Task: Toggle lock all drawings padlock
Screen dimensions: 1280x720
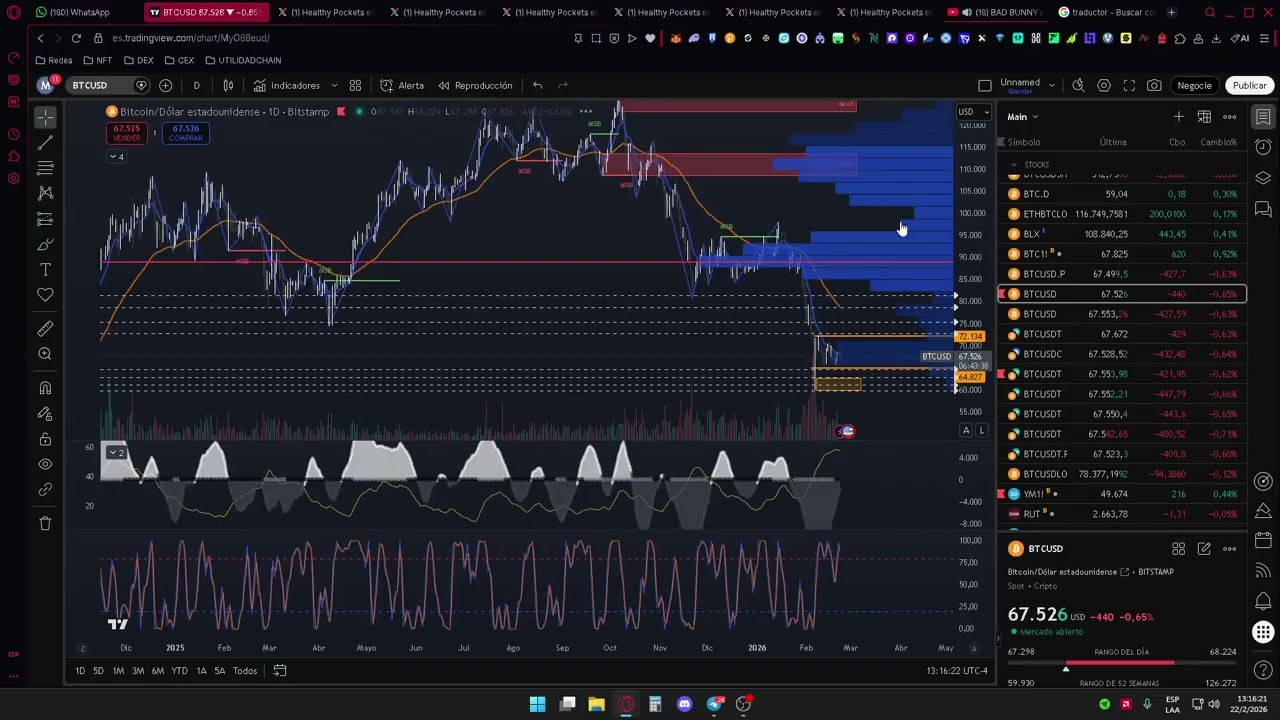Action: [45, 439]
